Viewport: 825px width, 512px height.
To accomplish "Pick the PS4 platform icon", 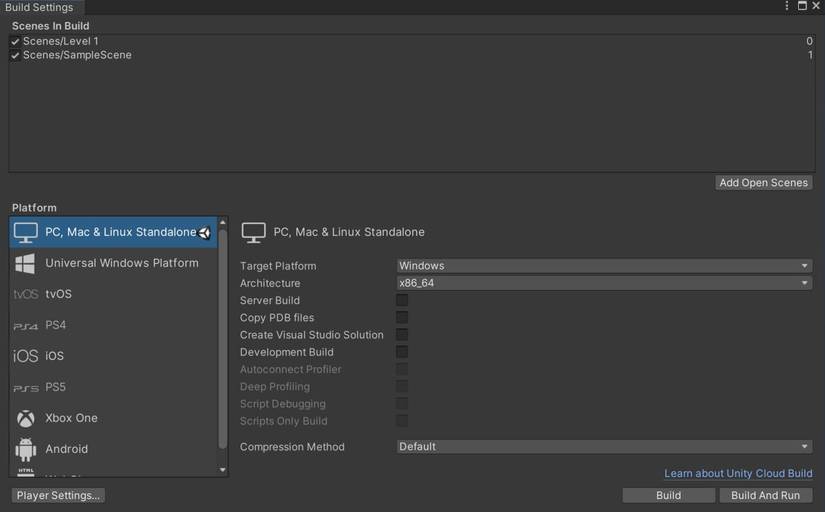I will [x=26, y=325].
